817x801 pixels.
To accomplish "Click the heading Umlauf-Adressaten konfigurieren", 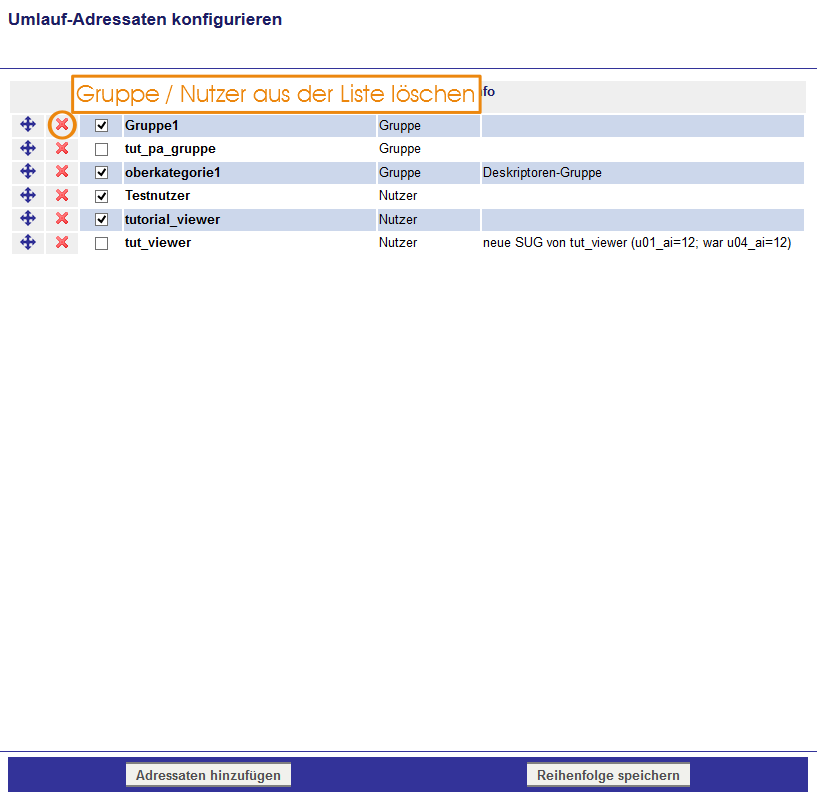I will tap(145, 19).
